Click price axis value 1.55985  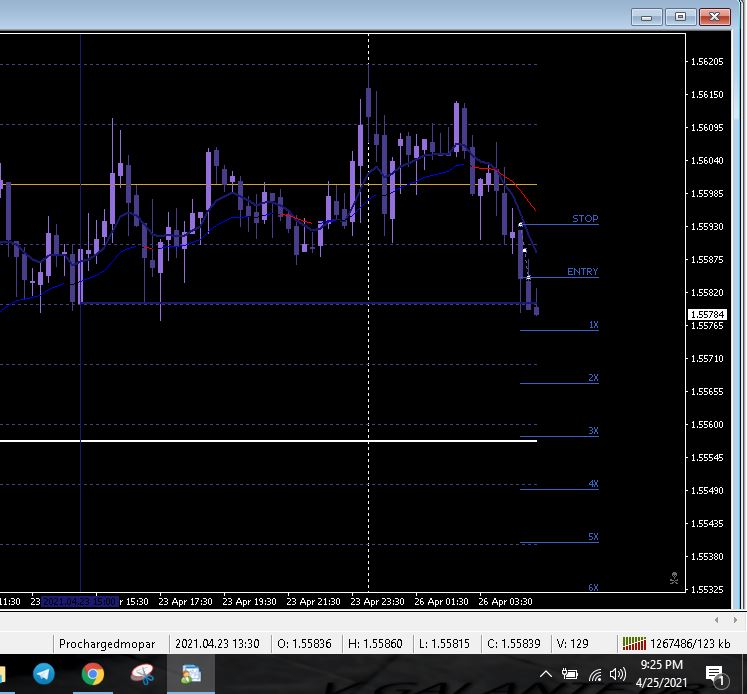(707, 193)
